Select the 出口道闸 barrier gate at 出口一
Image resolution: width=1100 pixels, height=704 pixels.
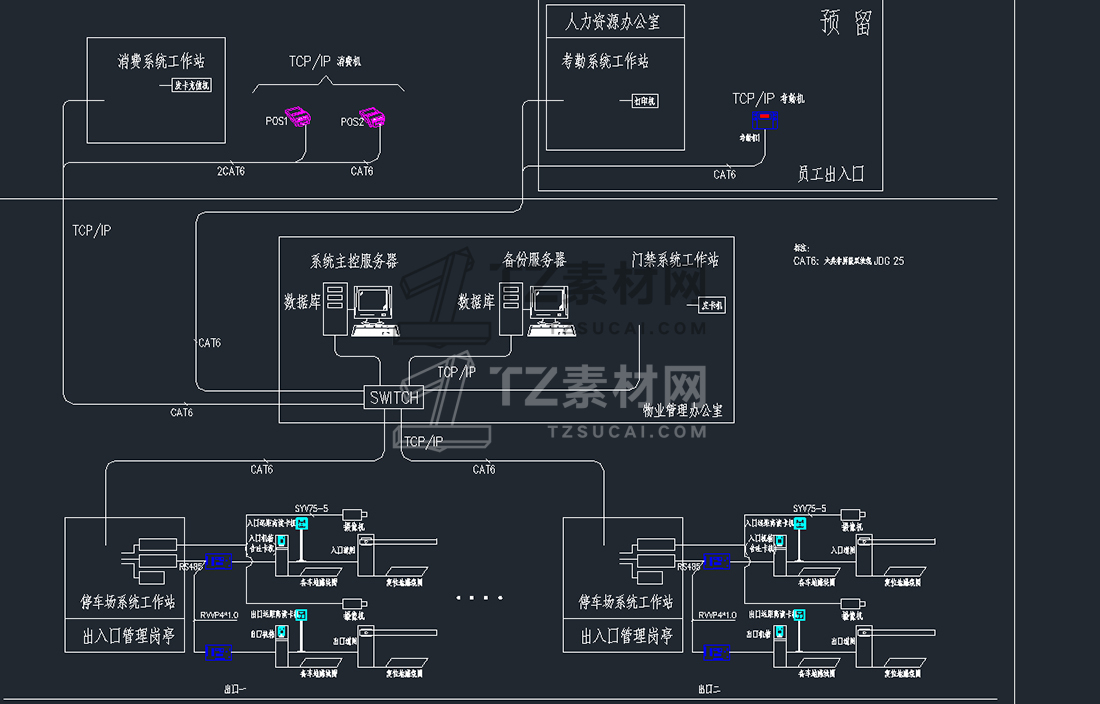(x=396, y=646)
